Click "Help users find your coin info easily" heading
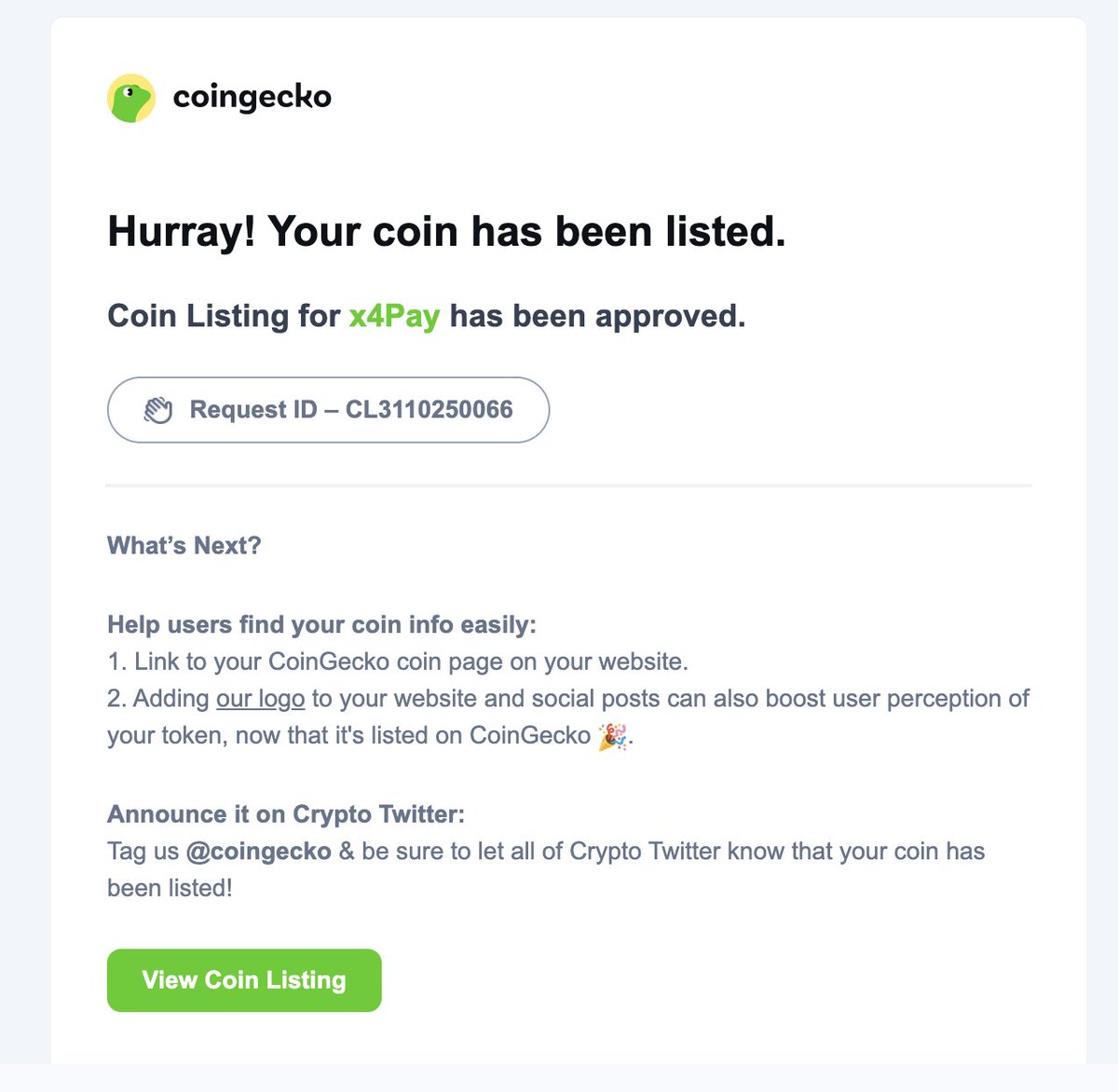Image resolution: width=1118 pixels, height=1092 pixels. (321, 624)
